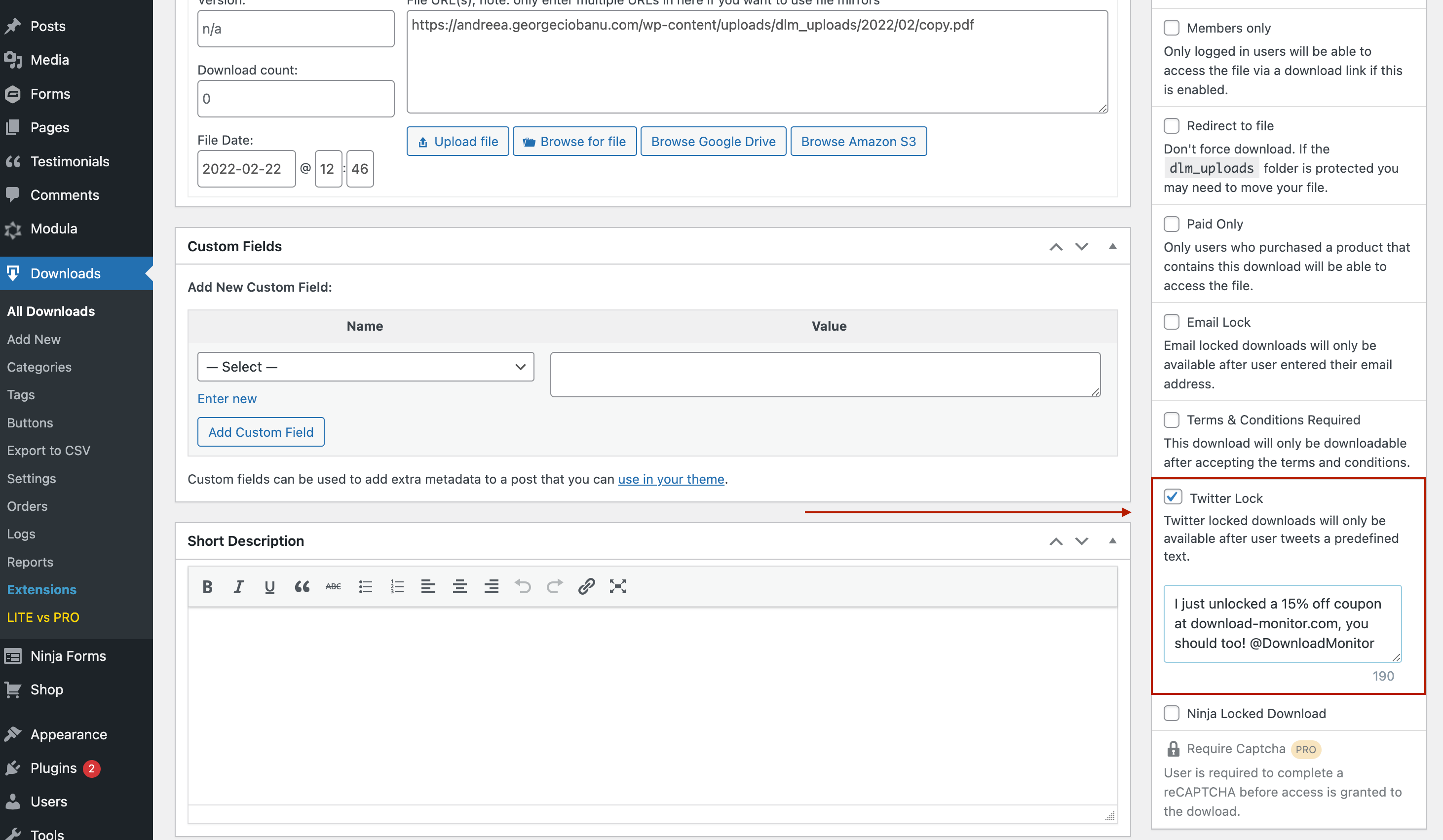
Task: Align text left in editor
Action: click(x=428, y=586)
